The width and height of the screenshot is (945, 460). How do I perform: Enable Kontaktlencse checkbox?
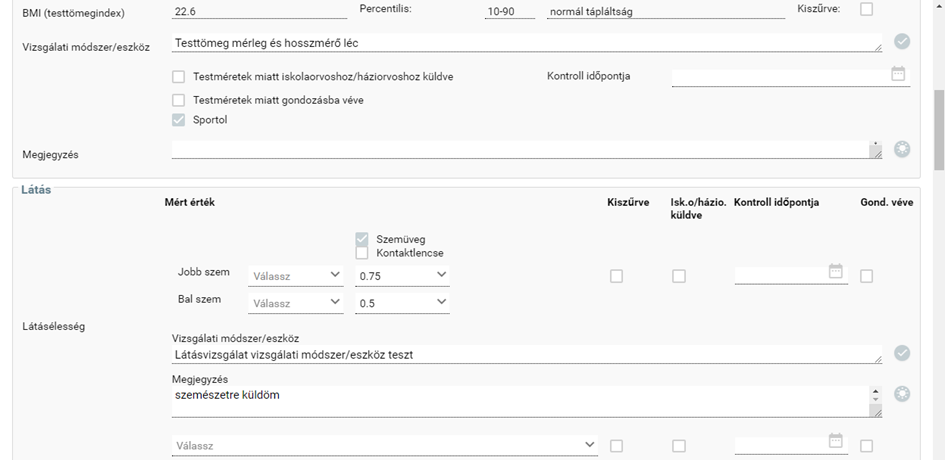pos(362,253)
